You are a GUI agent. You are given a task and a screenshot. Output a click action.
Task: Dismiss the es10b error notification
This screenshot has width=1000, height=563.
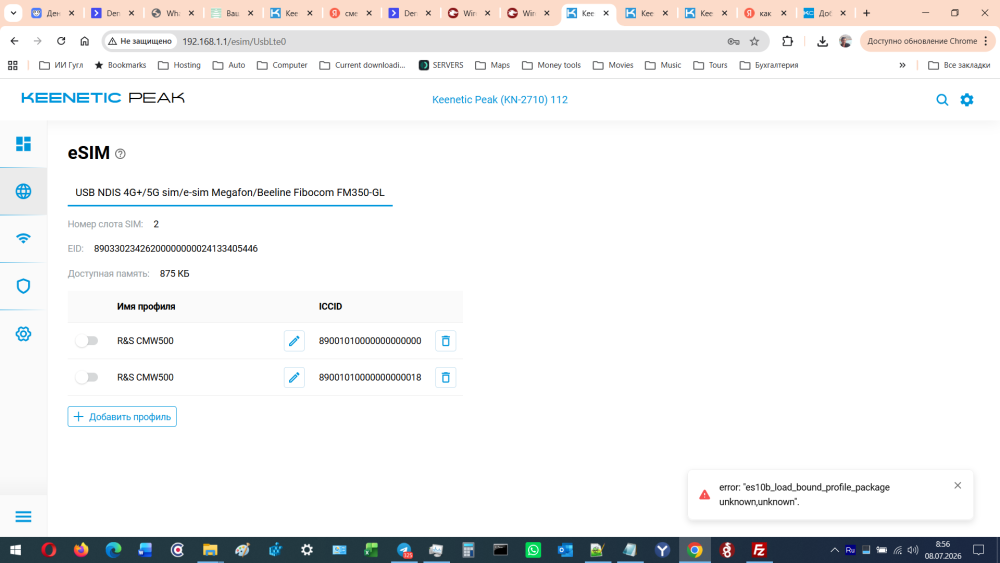[957, 485]
